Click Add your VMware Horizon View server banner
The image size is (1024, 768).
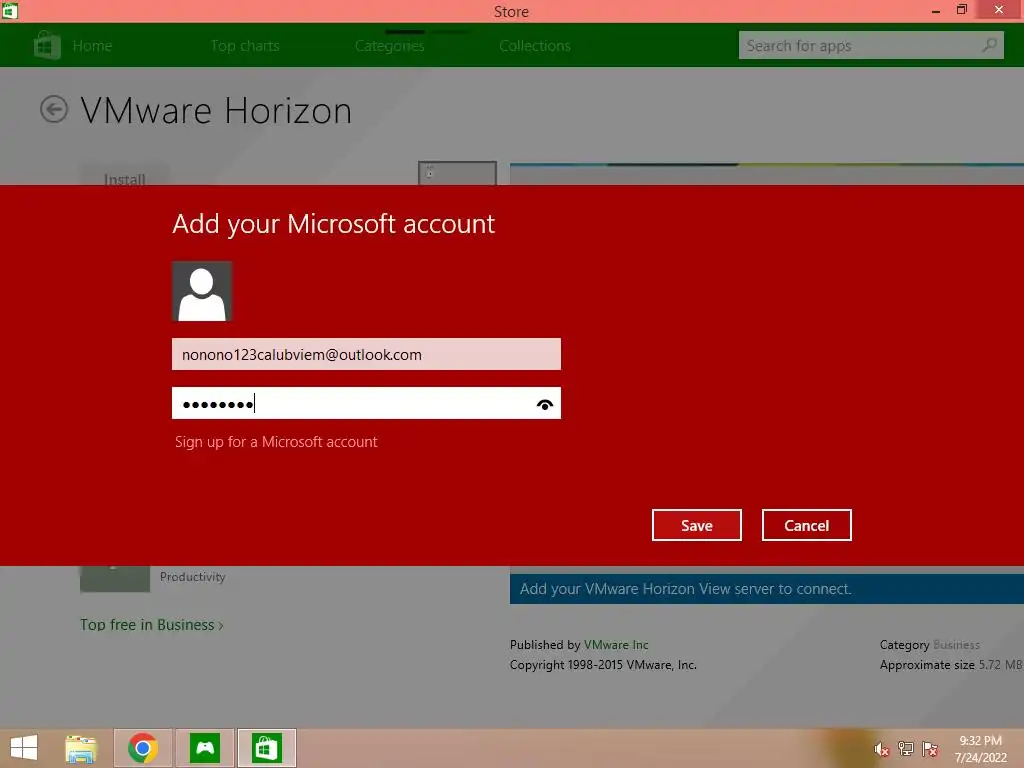pyautogui.click(x=767, y=588)
